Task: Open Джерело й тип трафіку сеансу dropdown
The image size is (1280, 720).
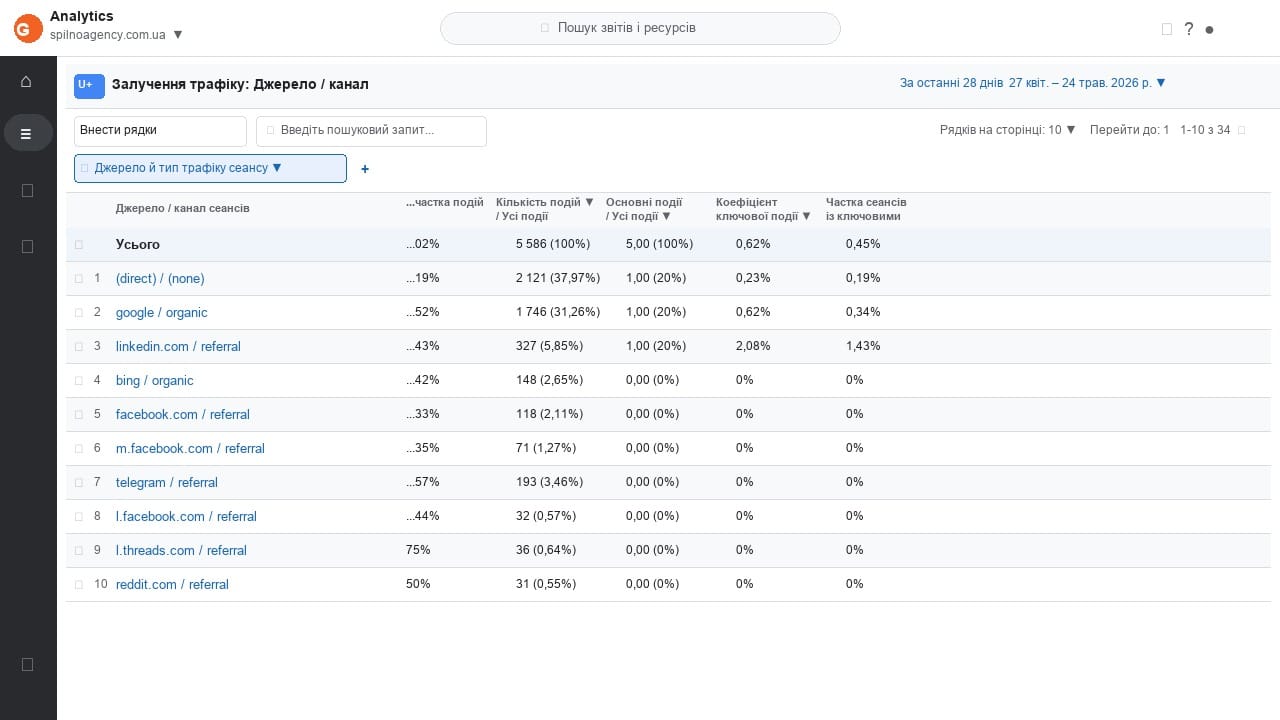Action: (x=210, y=168)
